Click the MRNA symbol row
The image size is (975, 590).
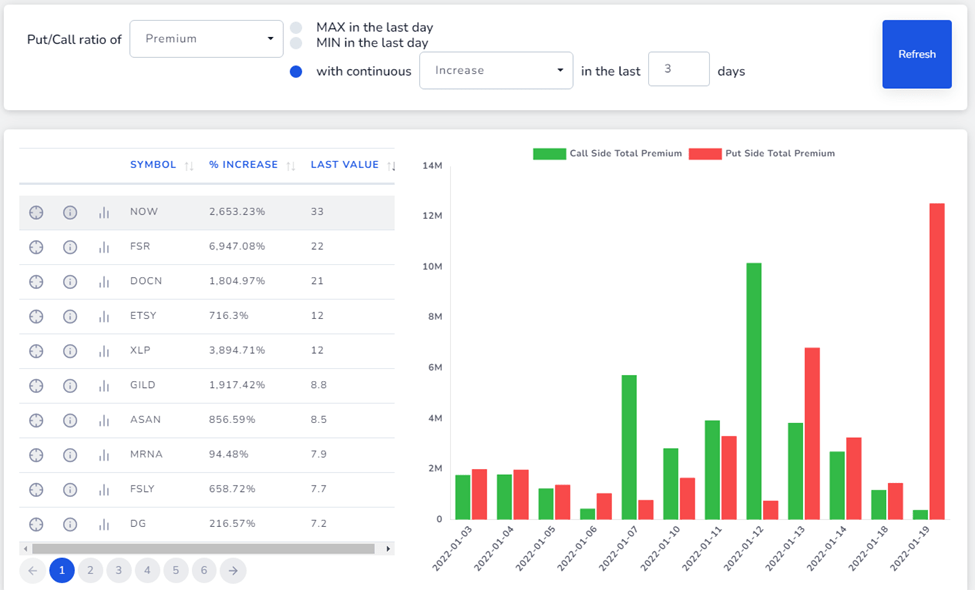pos(145,455)
